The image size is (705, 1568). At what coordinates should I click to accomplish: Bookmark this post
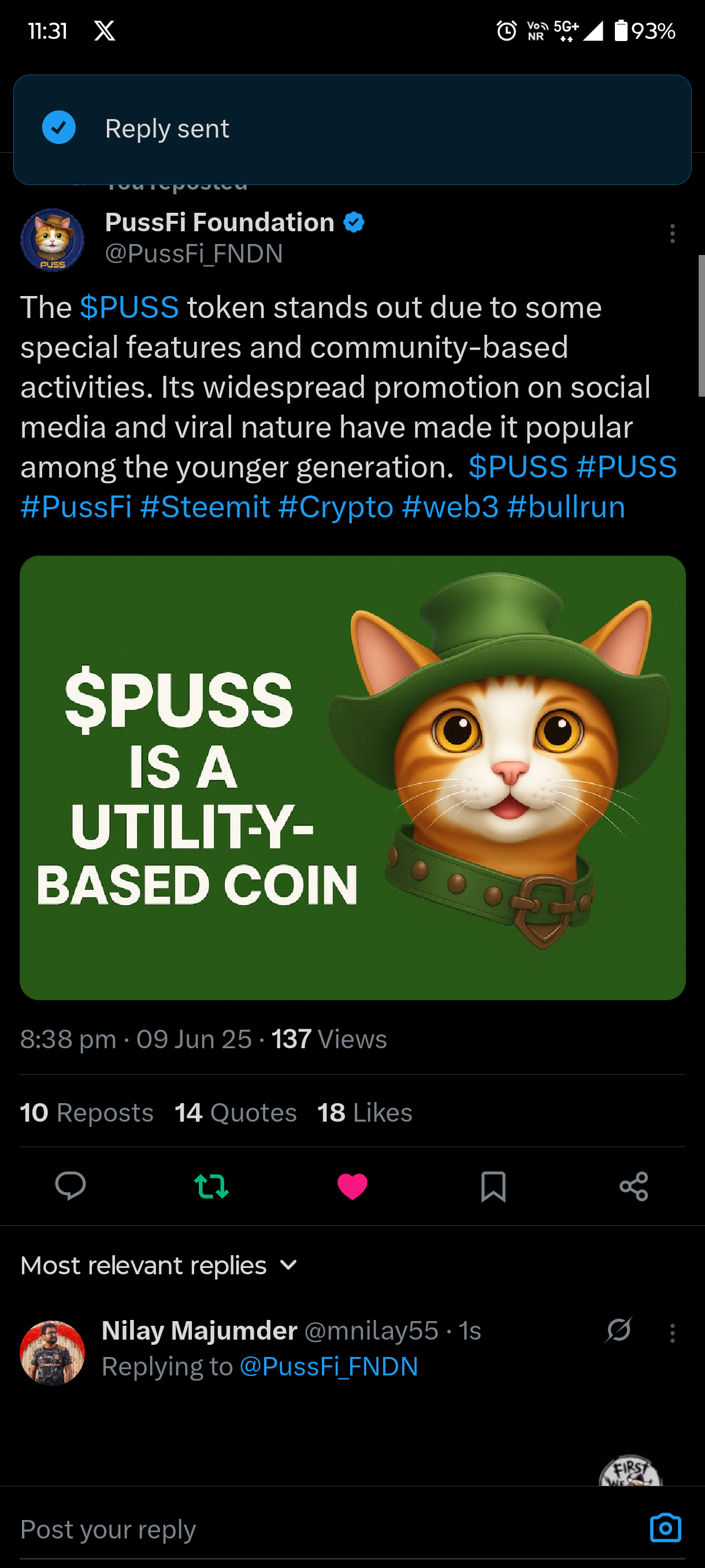pos(493,1186)
